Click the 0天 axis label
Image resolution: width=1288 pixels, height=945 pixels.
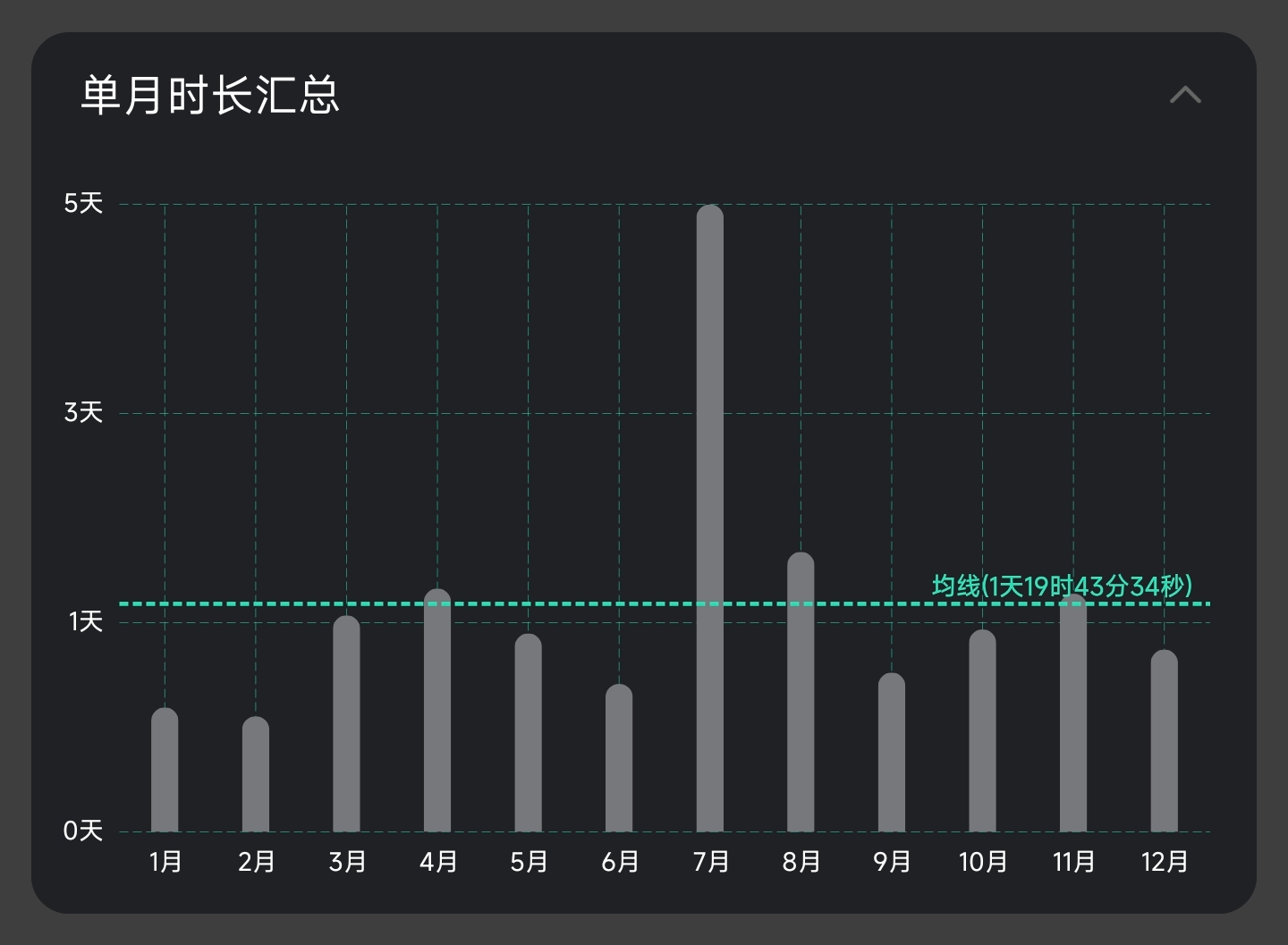83,831
